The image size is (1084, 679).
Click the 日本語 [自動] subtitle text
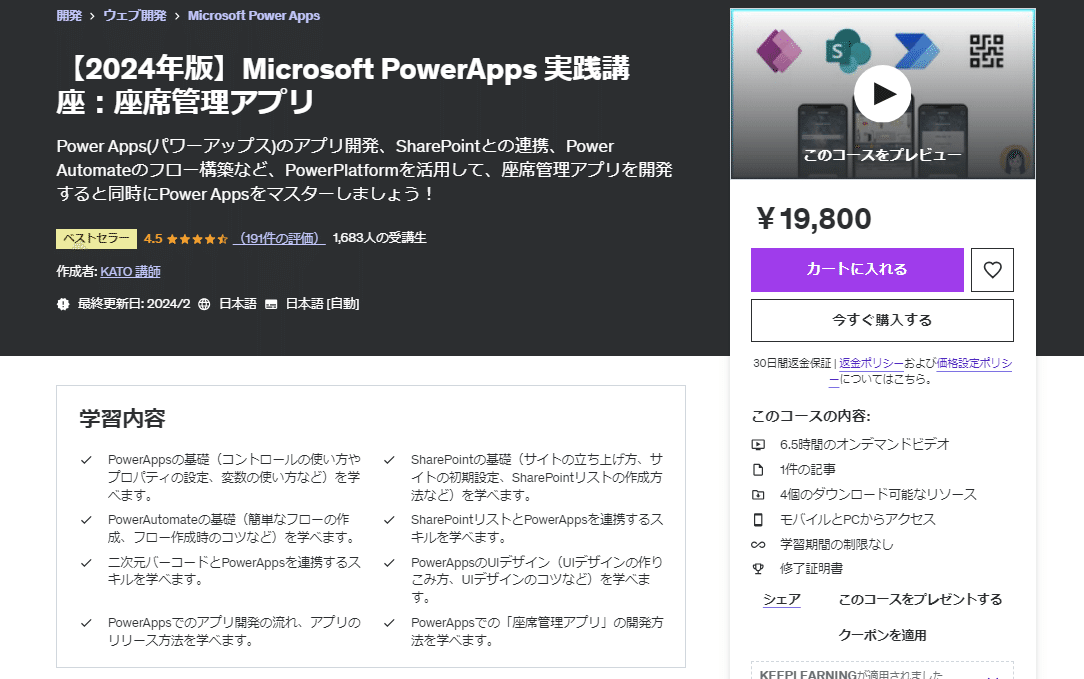point(322,304)
